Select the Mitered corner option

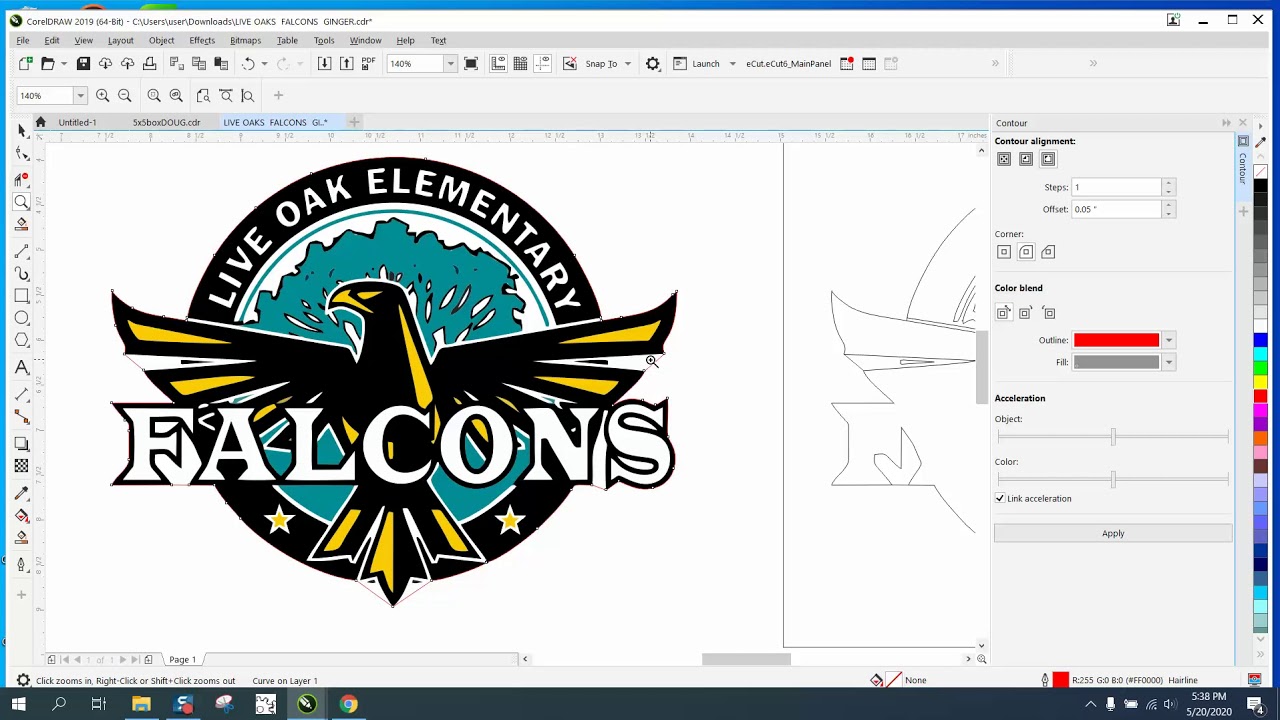[1004, 252]
